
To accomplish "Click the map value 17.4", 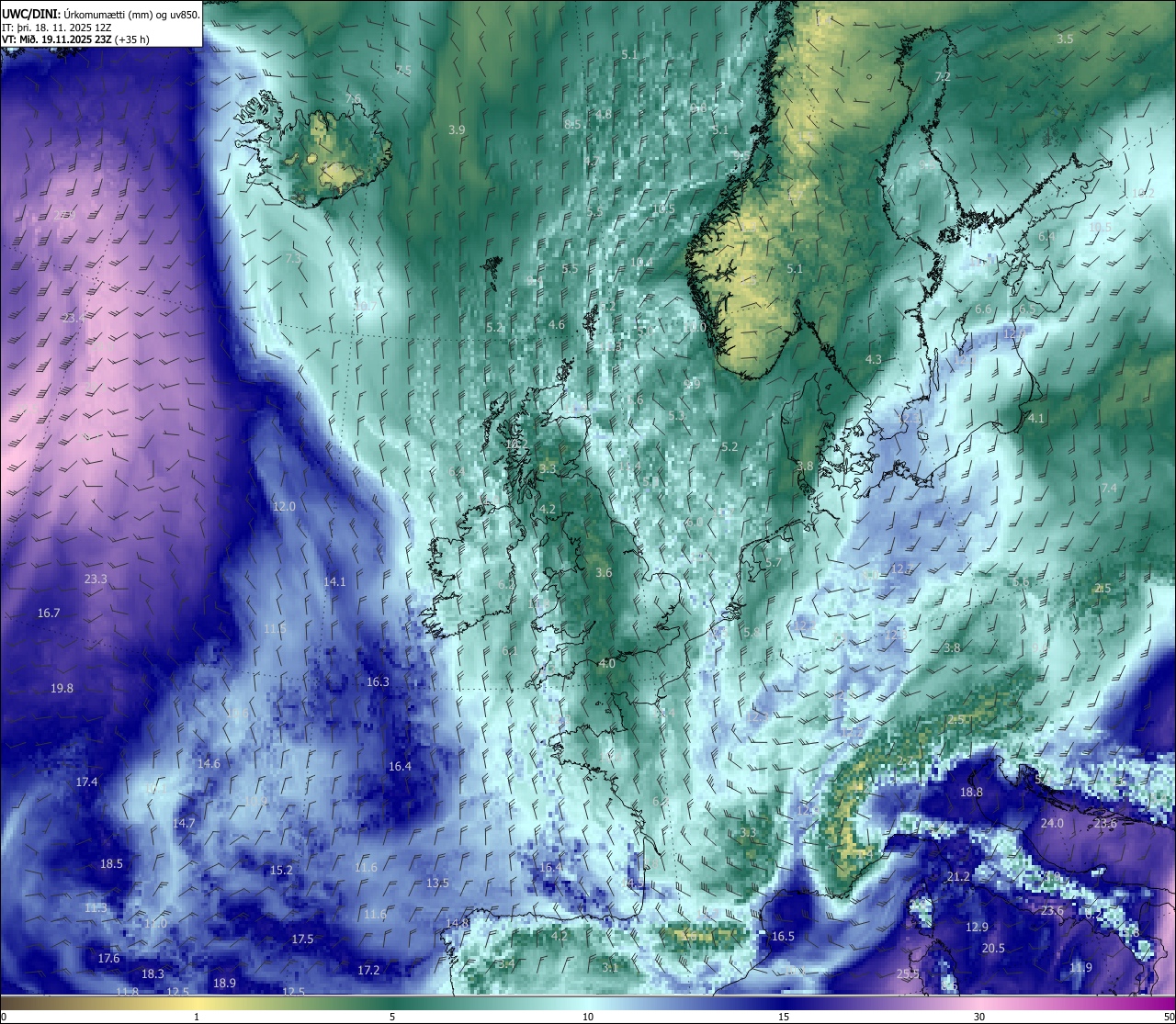I will [86, 782].
